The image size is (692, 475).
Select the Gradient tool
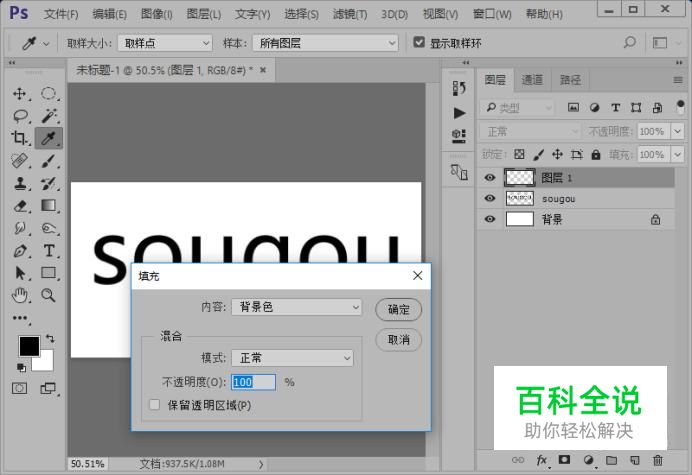[x=49, y=205]
